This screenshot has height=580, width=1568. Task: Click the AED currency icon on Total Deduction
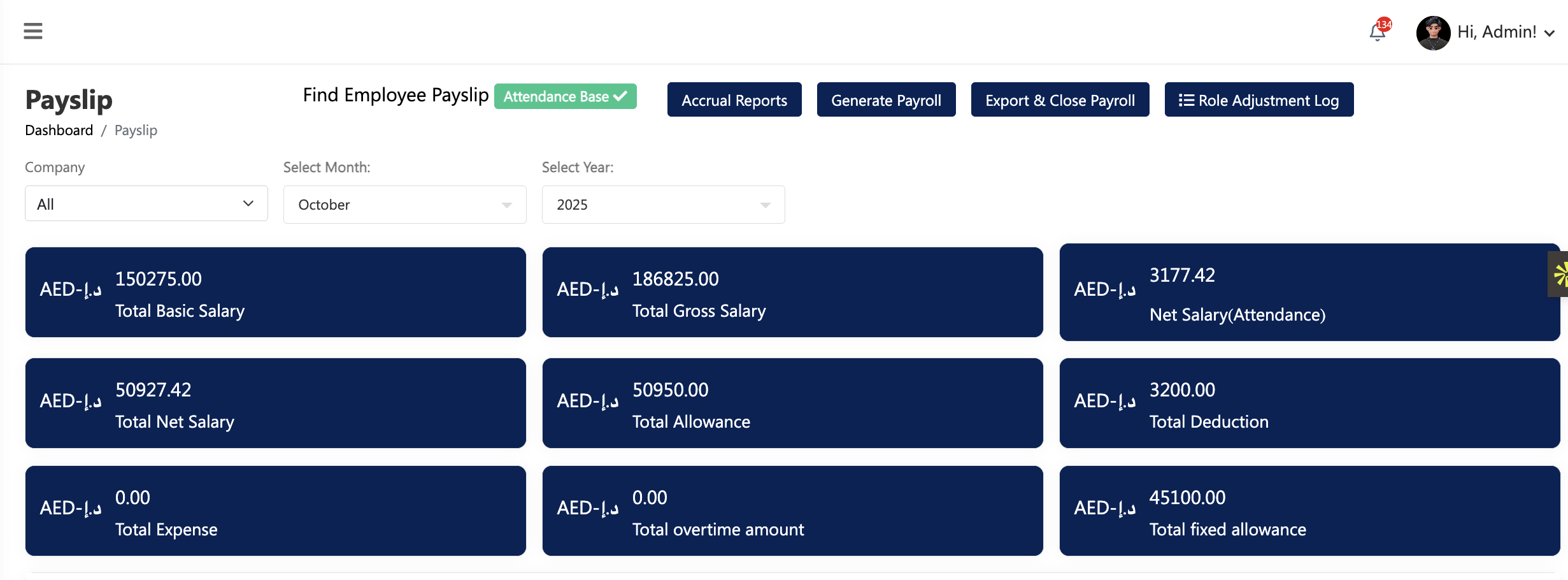pos(1104,402)
